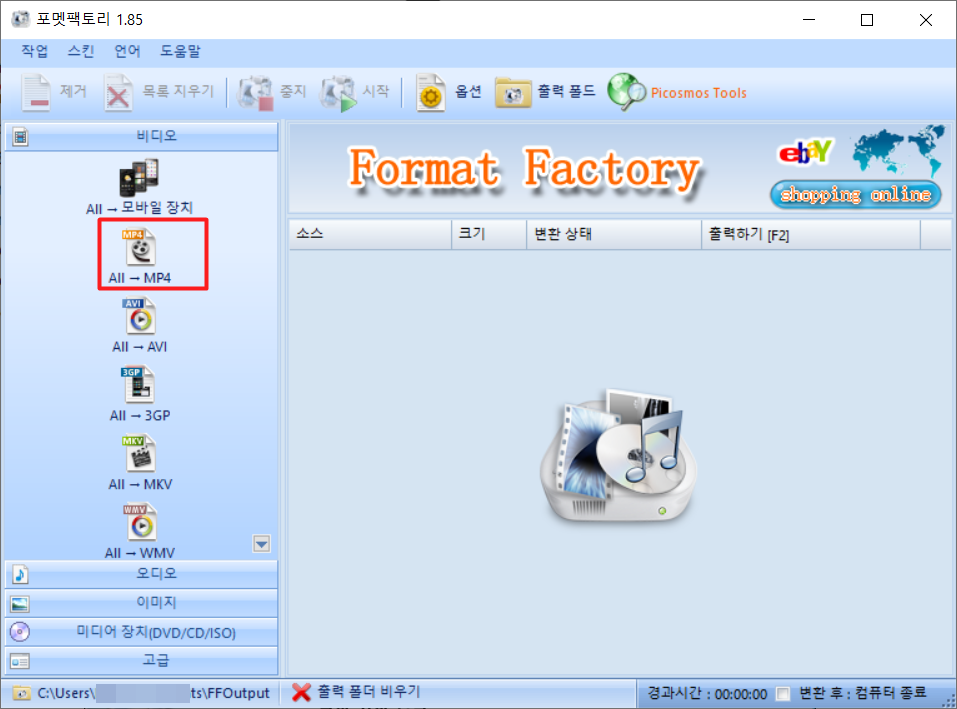Click the Format Factory app icon in title bar
This screenshot has height=709, width=957.
click(20, 19)
